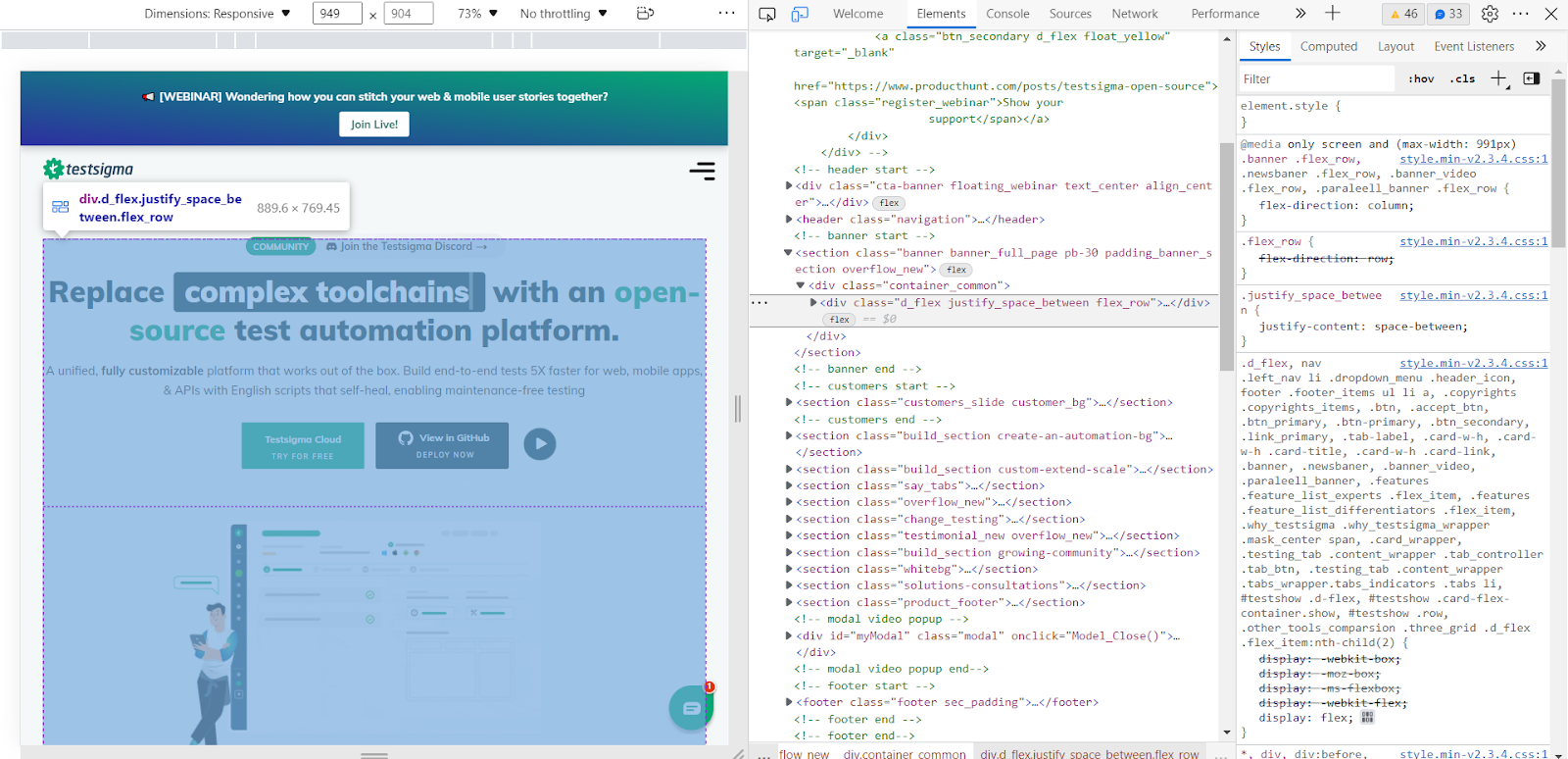Viewport: 1568px width, 759px height.
Task: Open the Dimensions: Responsive dropdown
Action: [x=218, y=14]
